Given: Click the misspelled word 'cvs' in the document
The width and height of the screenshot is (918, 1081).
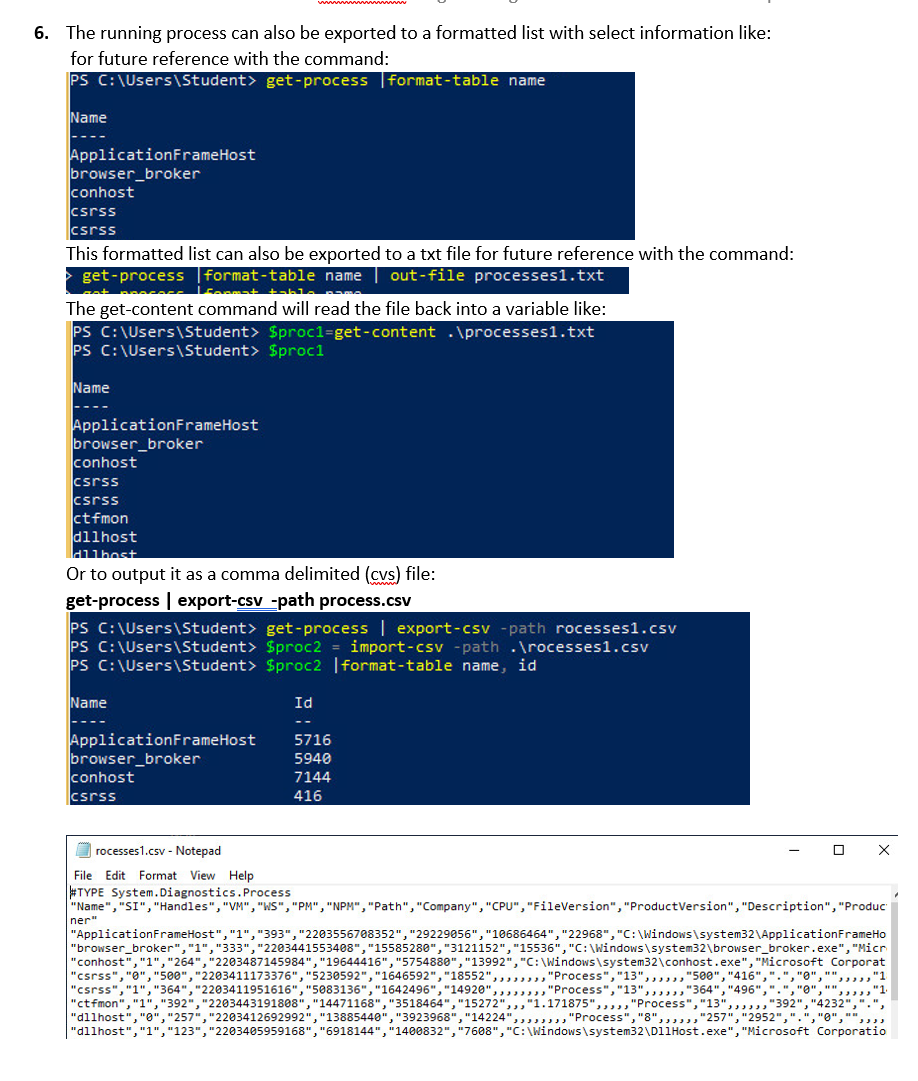Looking at the screenshot, I should (384, 574).
